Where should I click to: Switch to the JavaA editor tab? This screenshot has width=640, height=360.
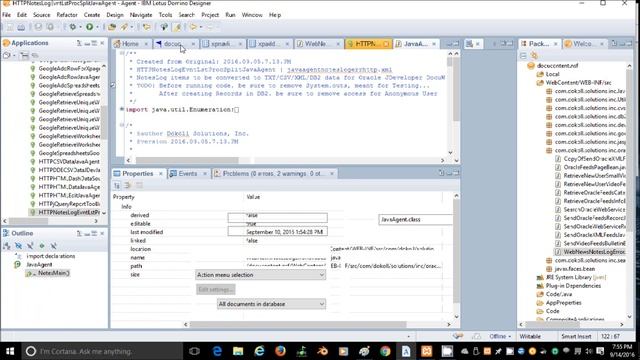pyautogui.click(x=416, y=44)
